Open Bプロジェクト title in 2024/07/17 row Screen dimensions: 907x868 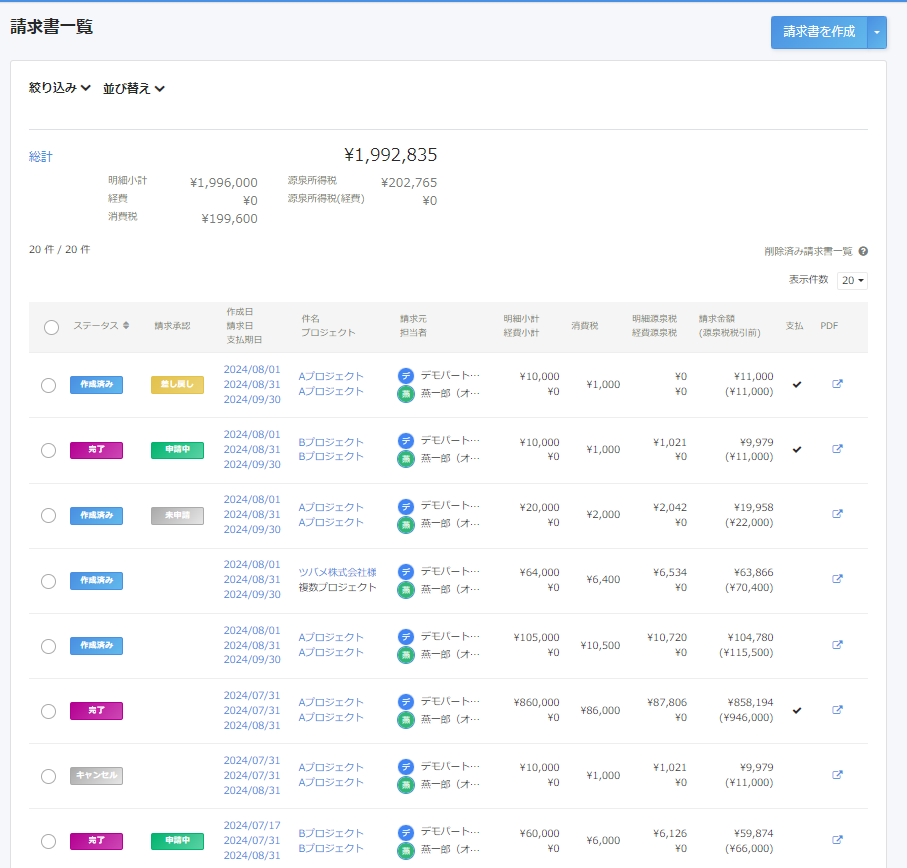[331, 833]
